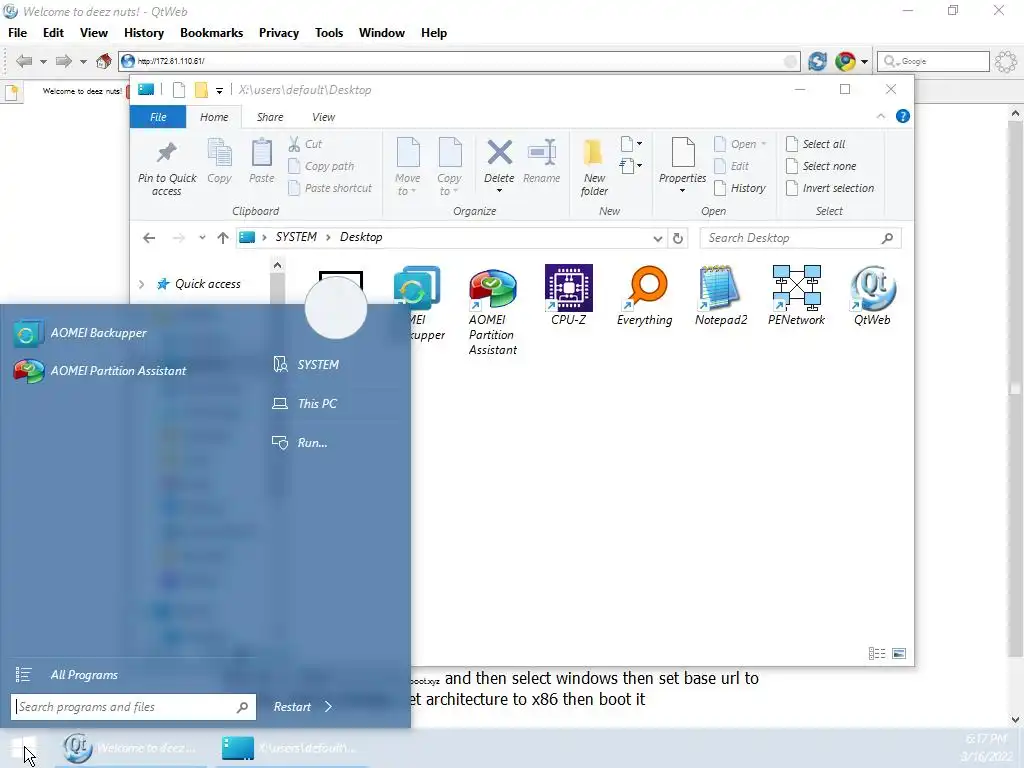Screen dimensions: 1024x768
Task: Click Paste shortcut in the ribbon
Action: click(330, 188)
